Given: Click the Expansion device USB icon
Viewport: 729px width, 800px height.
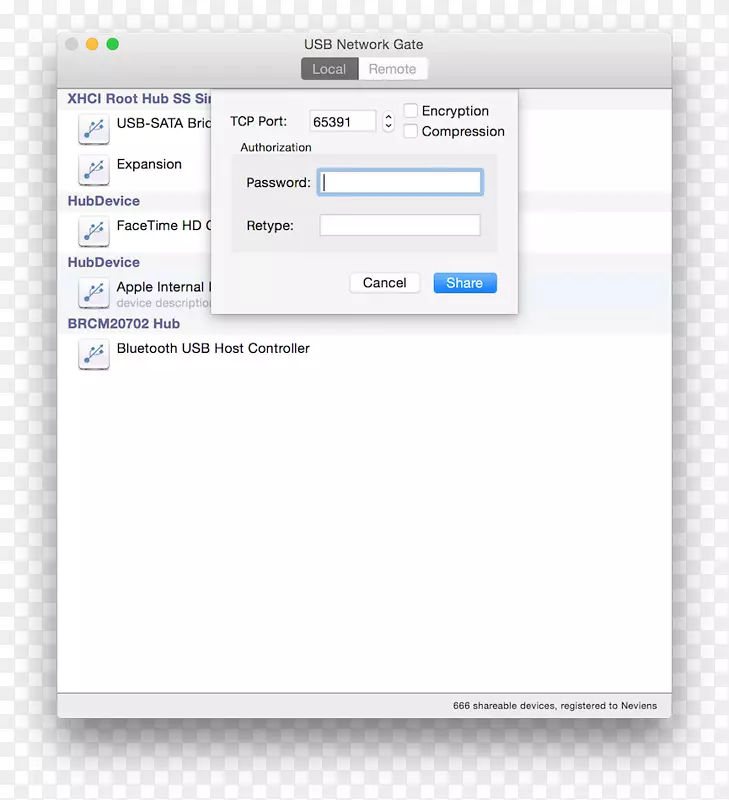Looking at the screenshot, I should click(94, 169).
